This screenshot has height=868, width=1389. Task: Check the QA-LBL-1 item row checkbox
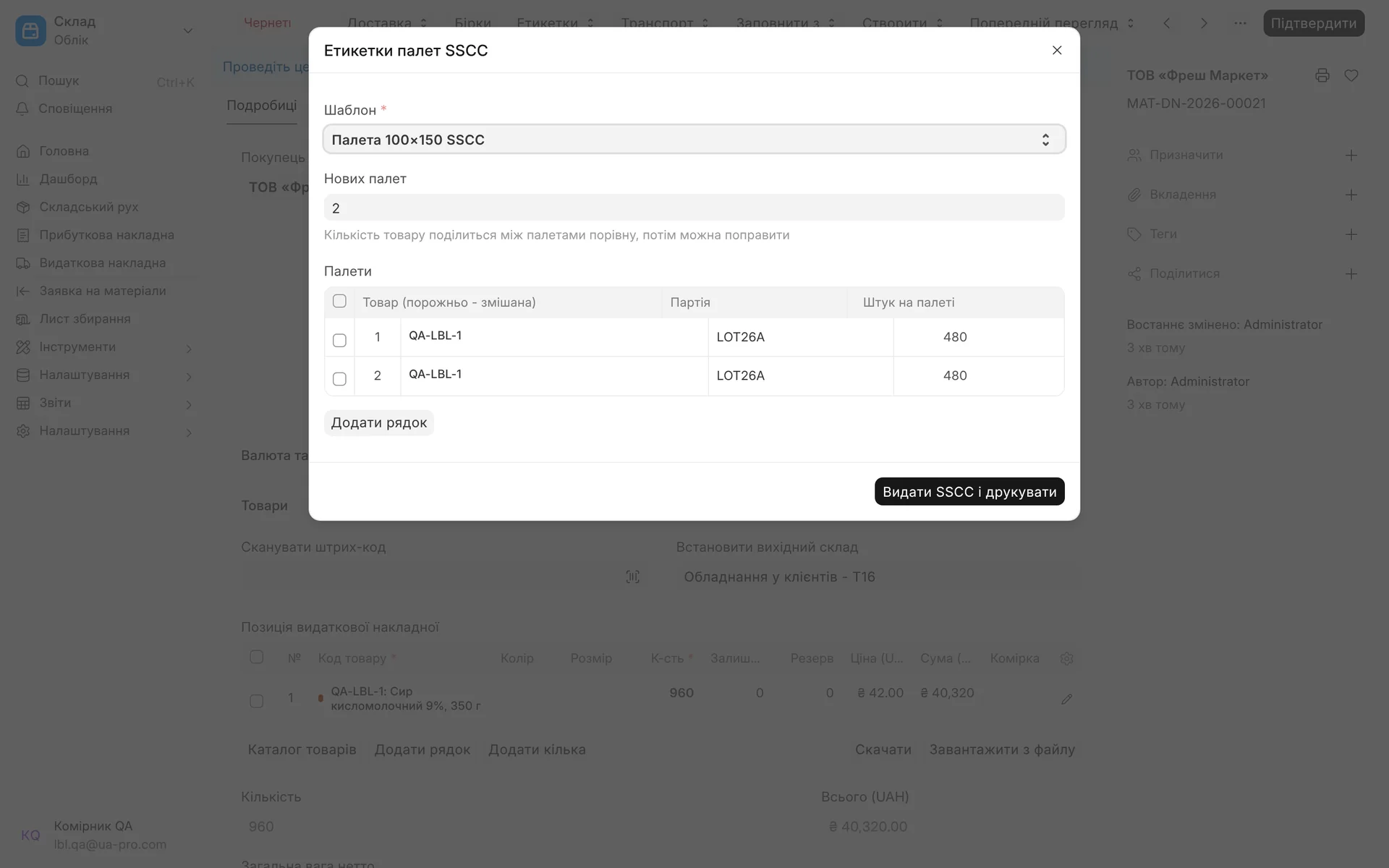[x=256, y=700]
